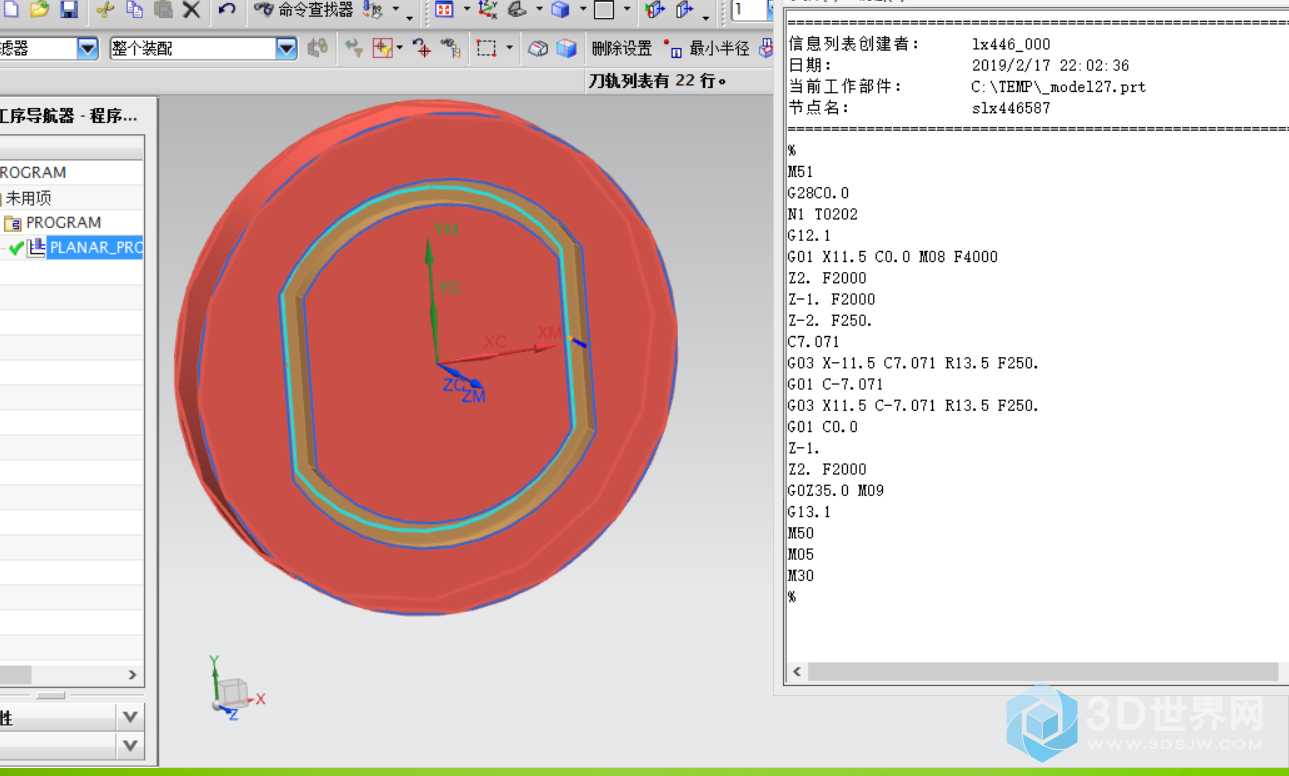
Task: Click the rectangle selection marquee icon
Action: (x=486, y=48)
